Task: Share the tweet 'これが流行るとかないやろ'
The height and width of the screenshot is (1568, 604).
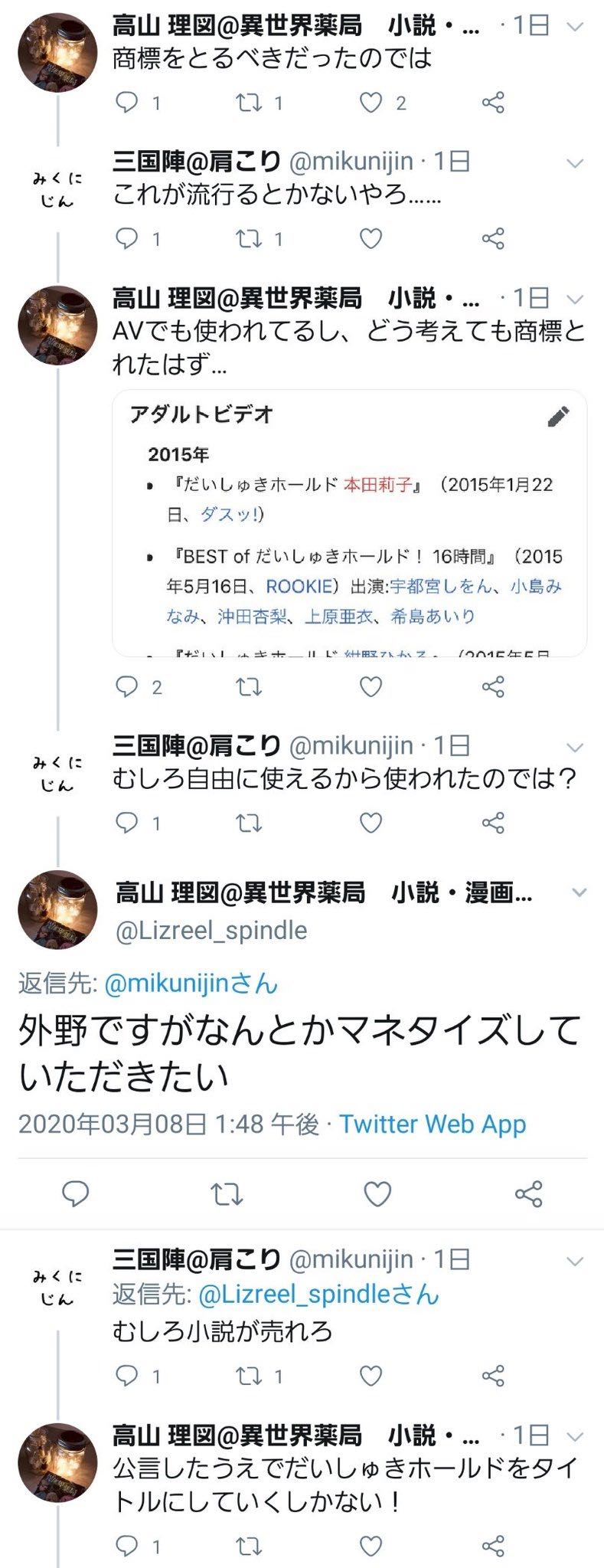Action: click(493, 239)
